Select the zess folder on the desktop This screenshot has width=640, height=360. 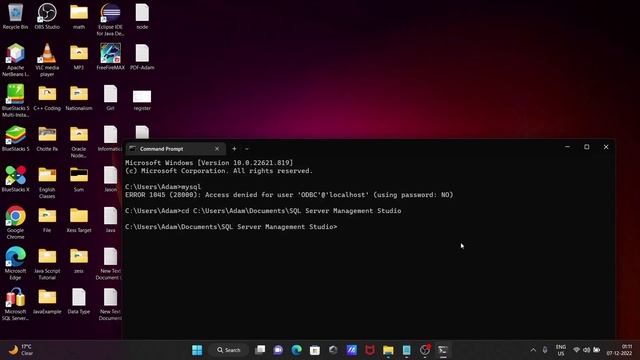79,260
